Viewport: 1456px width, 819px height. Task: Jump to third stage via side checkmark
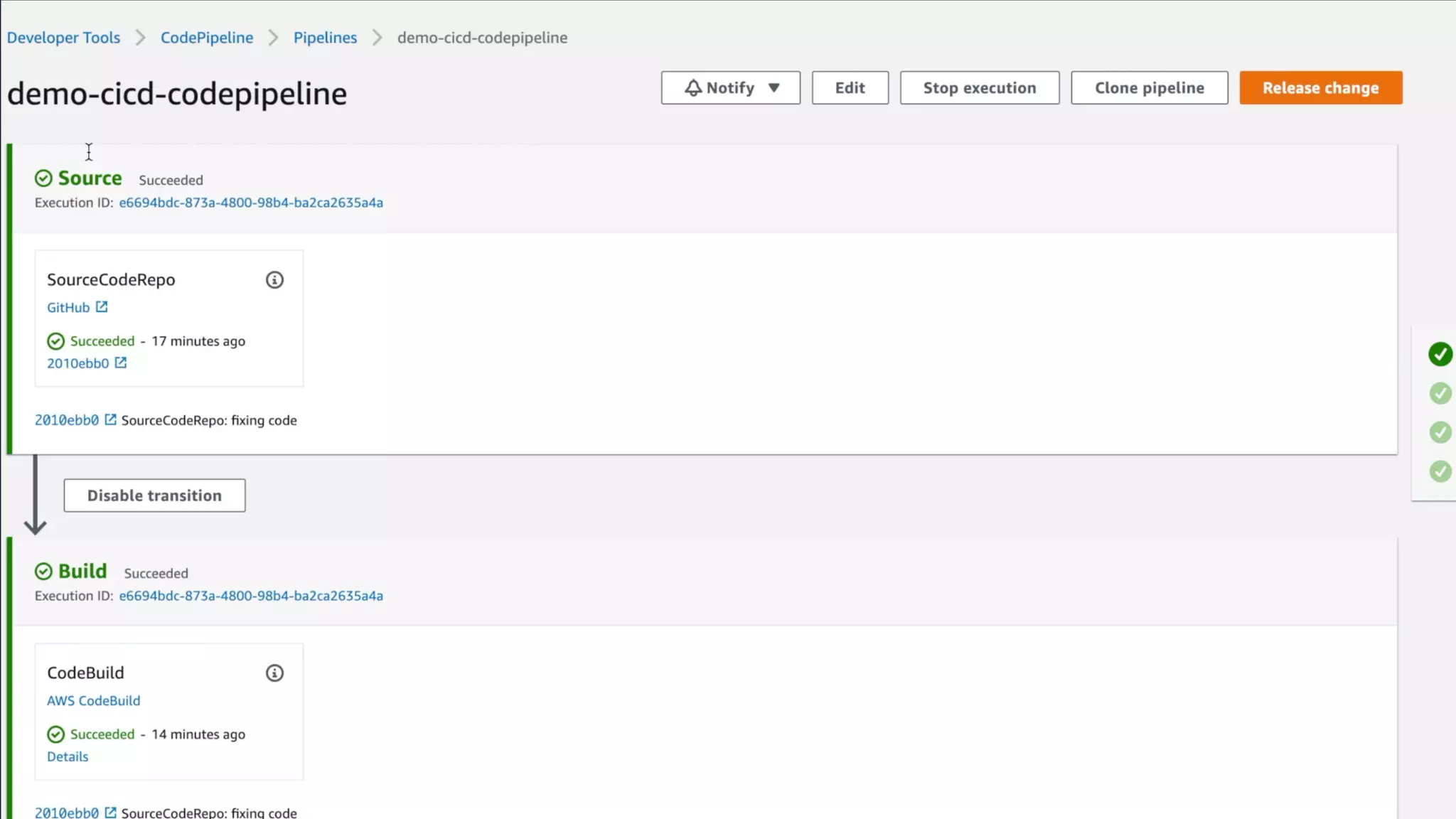point(1440,432)
